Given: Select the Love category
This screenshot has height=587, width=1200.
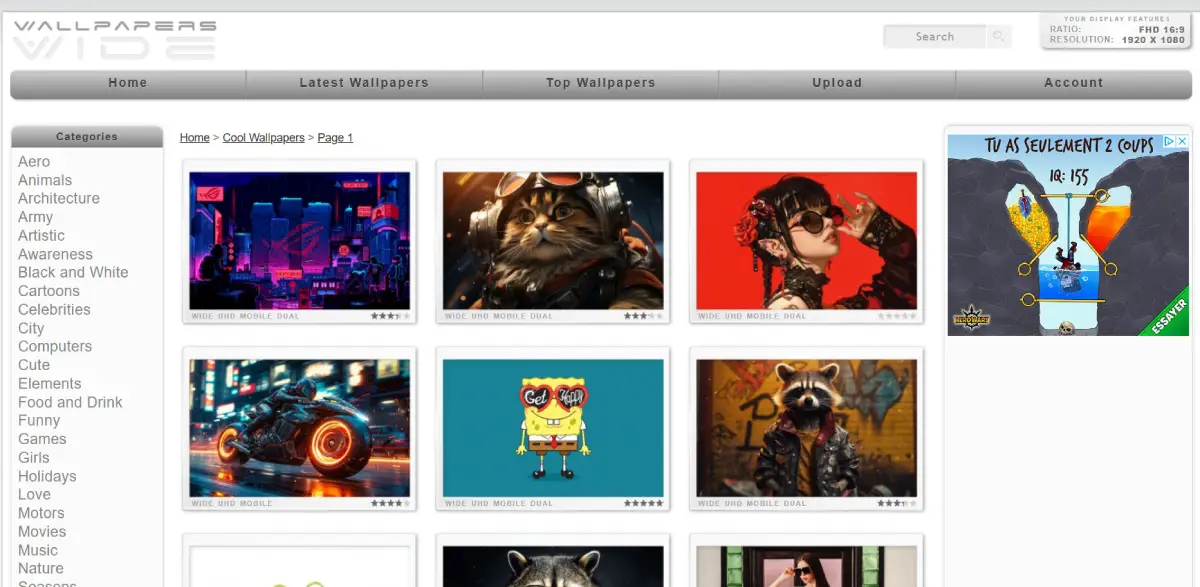Looking at the screenshot, I should [34, 495].
